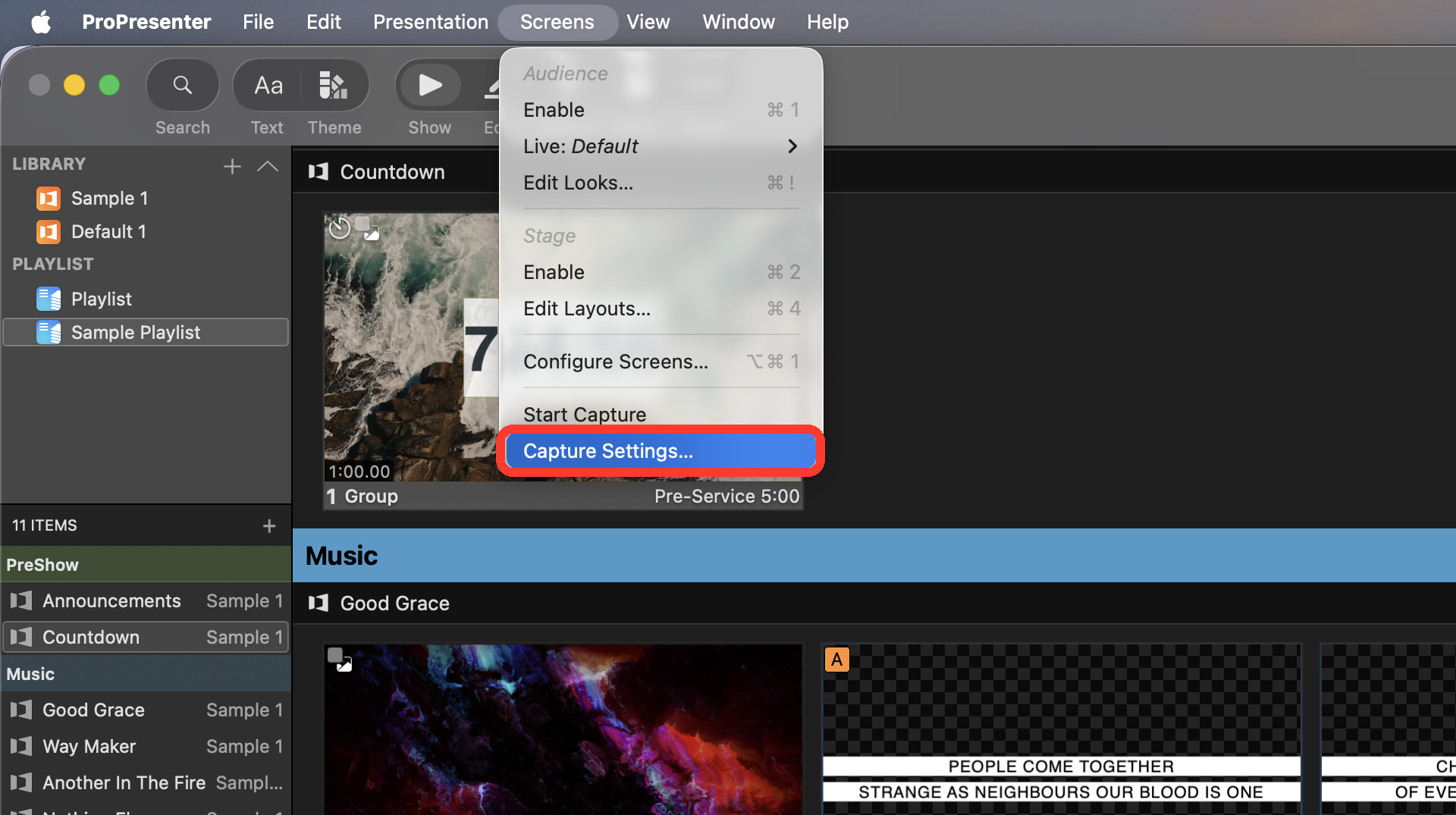Open the File menu

(258, 22)
